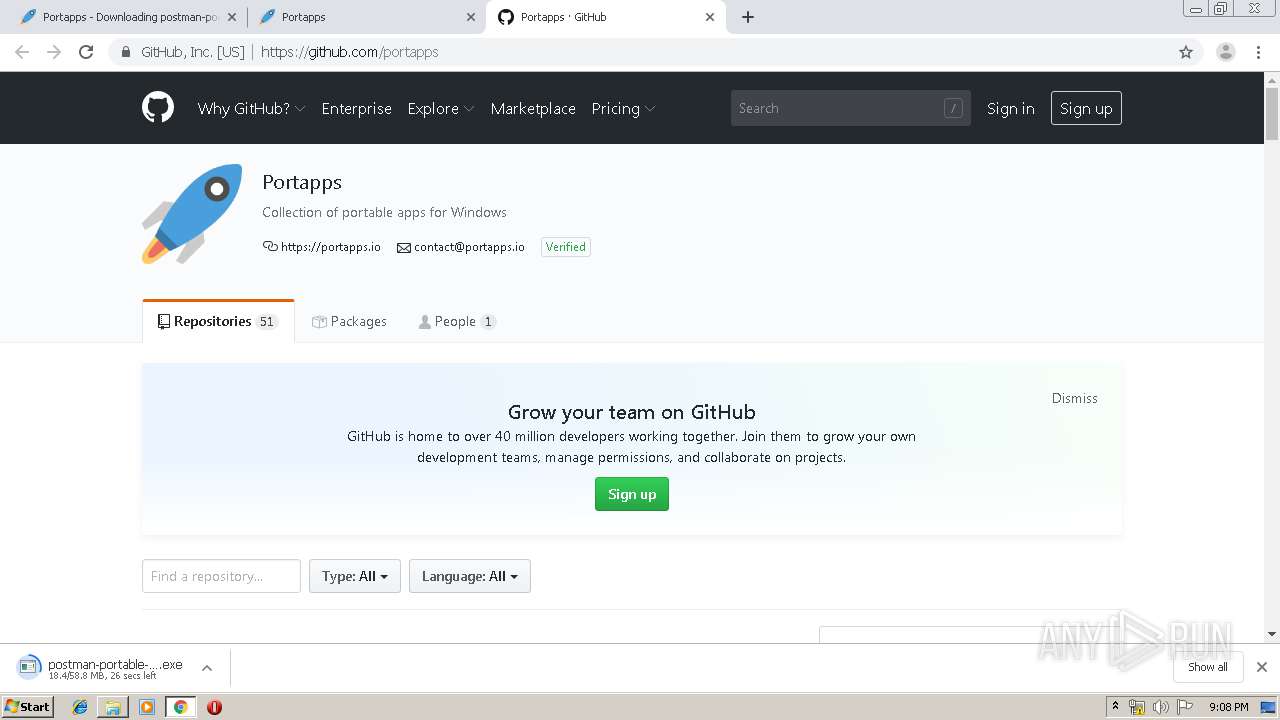Screen dimensions: 1280x720
Task: Bookmark this page with the star icon
Action: pos(1186,52)
